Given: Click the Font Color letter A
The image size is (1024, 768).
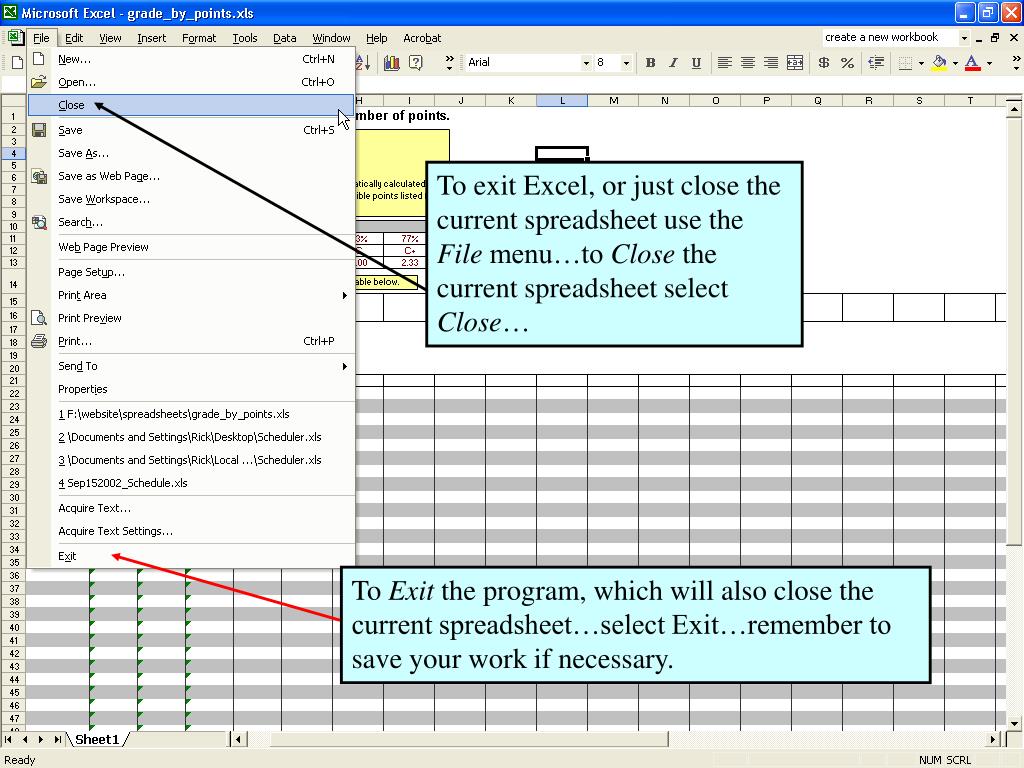Looking at the screenshot, I should [x=972, y=63].
